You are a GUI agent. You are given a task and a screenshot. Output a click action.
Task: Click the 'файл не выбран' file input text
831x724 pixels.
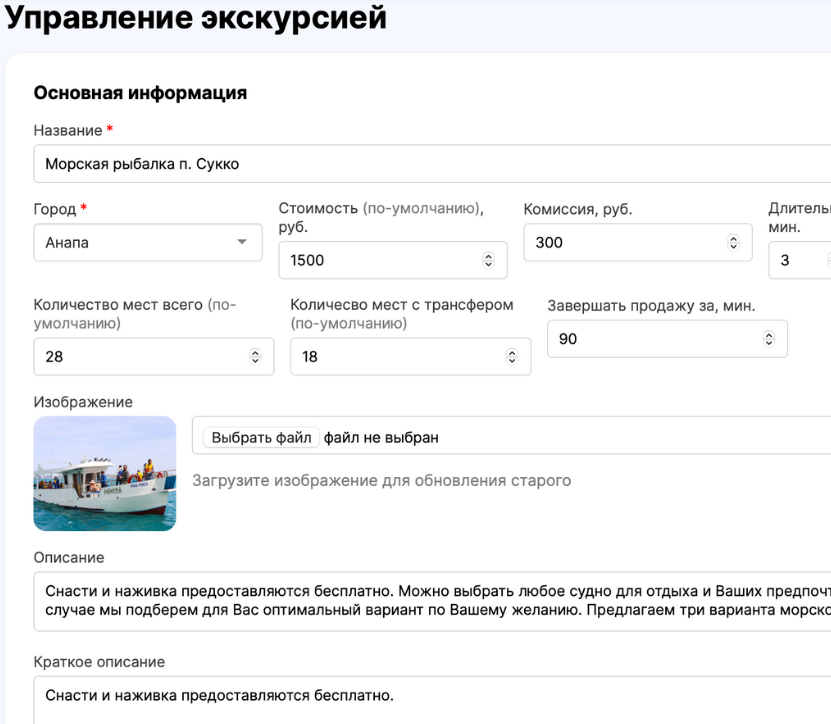(381, 437)
